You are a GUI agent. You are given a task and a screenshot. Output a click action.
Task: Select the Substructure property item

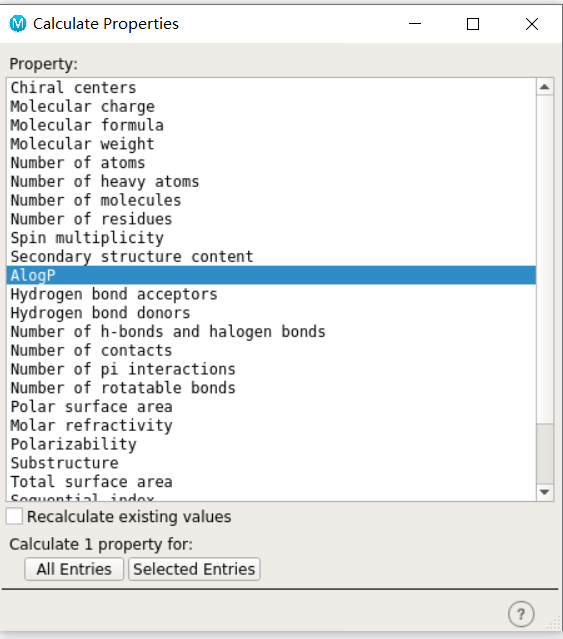pyautogui.click(x=271, y=463)
